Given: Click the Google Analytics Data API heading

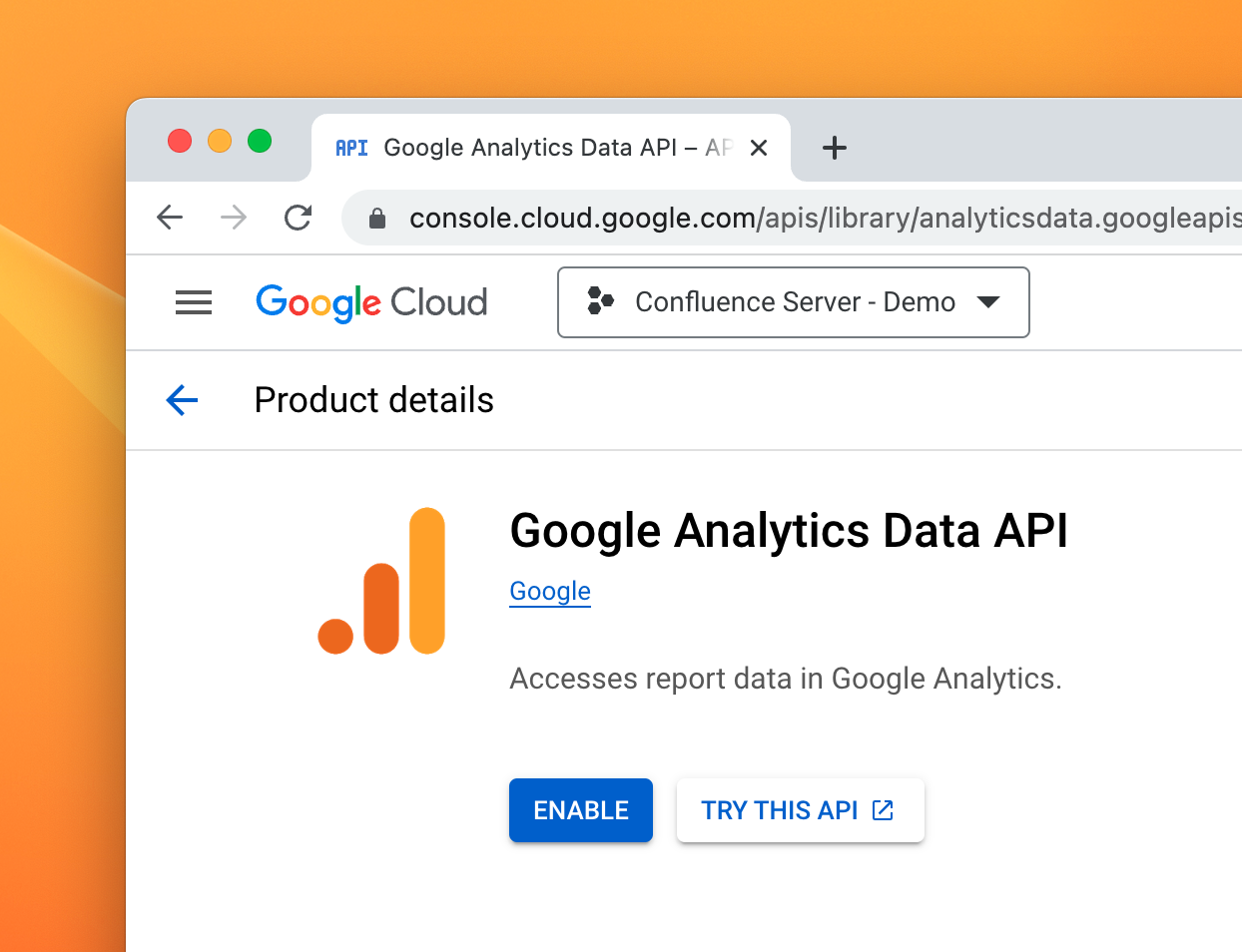Looking at the screenshot, I should (789, 530).
